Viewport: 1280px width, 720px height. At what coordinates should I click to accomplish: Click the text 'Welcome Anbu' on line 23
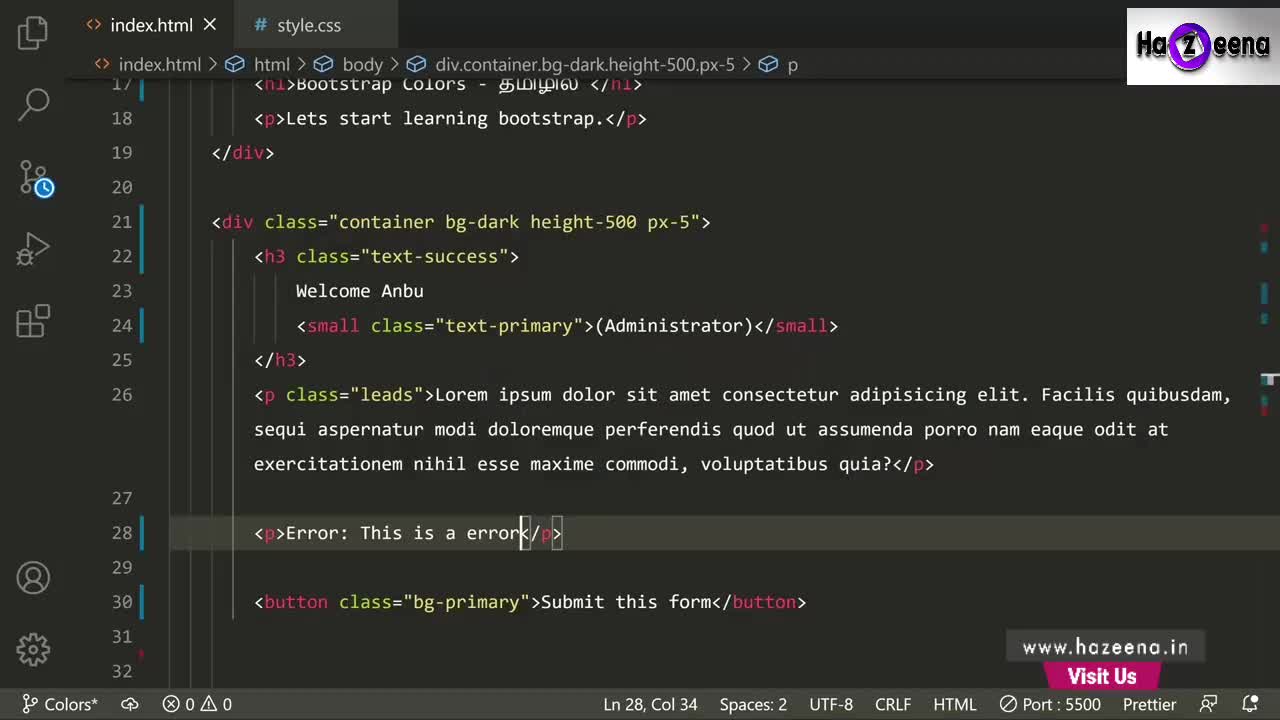(360, 291)
